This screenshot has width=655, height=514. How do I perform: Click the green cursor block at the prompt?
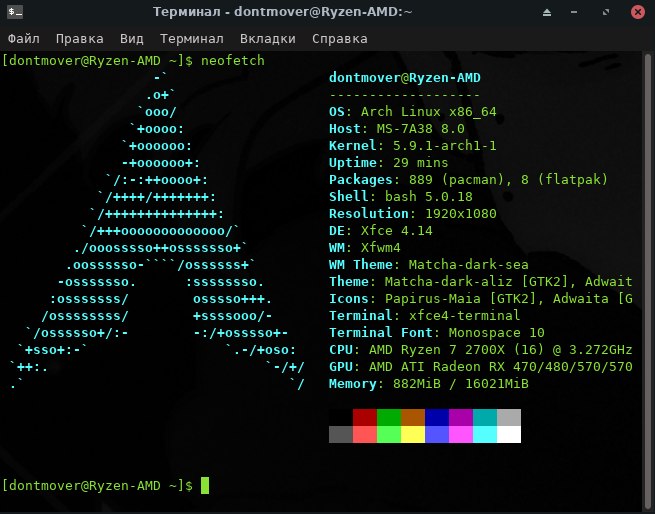205,486
